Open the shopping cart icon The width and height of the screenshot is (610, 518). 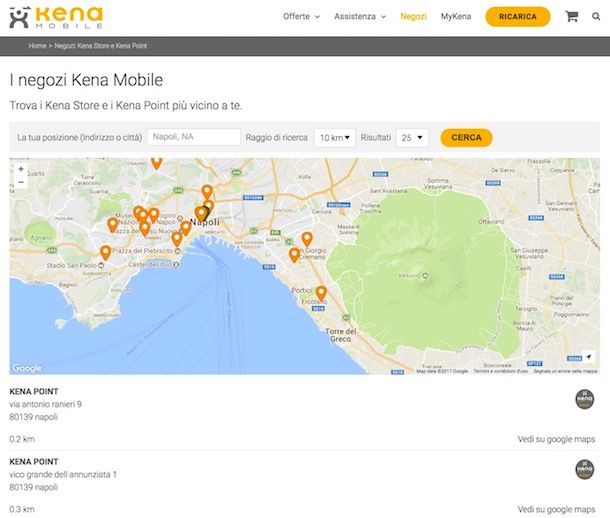pyautogui.click(x=571, y=16)
